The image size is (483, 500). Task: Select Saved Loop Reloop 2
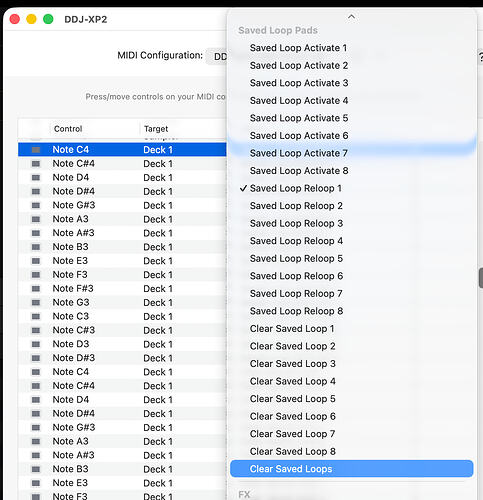click(351, 206)
